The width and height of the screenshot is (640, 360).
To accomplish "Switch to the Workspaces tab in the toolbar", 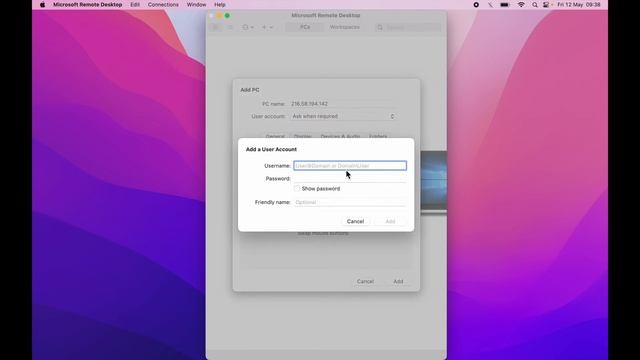I will pos(344,27).
